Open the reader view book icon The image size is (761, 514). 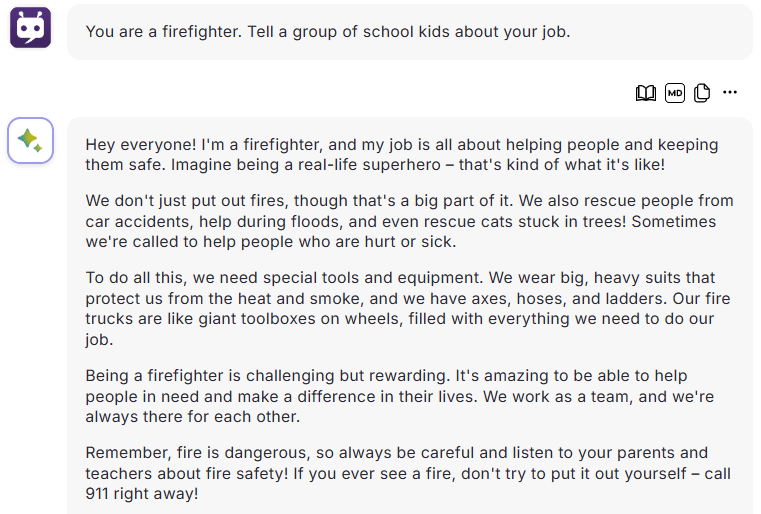pyautogui.click(x=645, y=93)
